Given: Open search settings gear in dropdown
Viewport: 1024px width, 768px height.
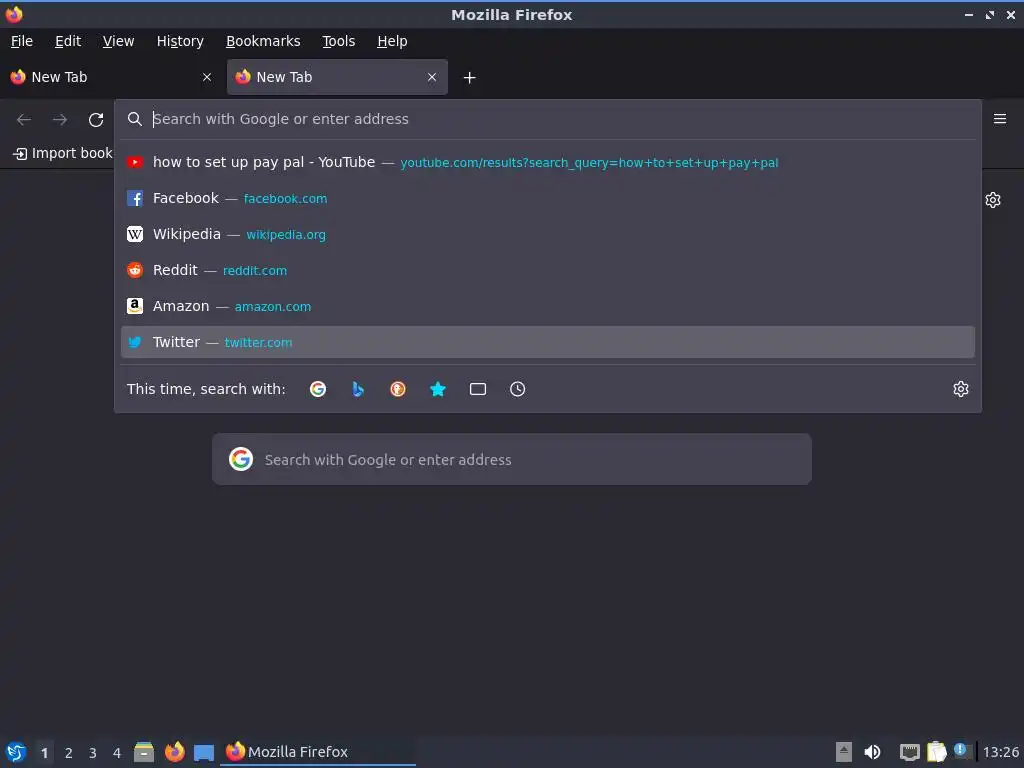Looking at the screenshot, I should pos(961,389).
